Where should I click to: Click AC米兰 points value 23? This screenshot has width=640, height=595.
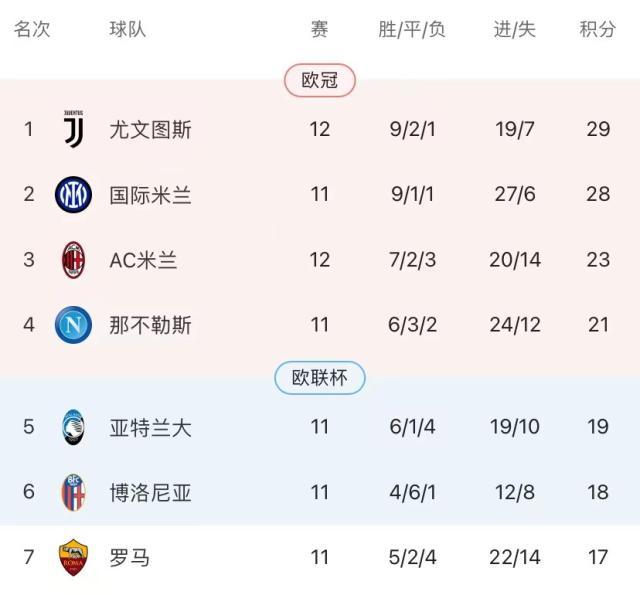pyautogui.click(x=598, y=260)
